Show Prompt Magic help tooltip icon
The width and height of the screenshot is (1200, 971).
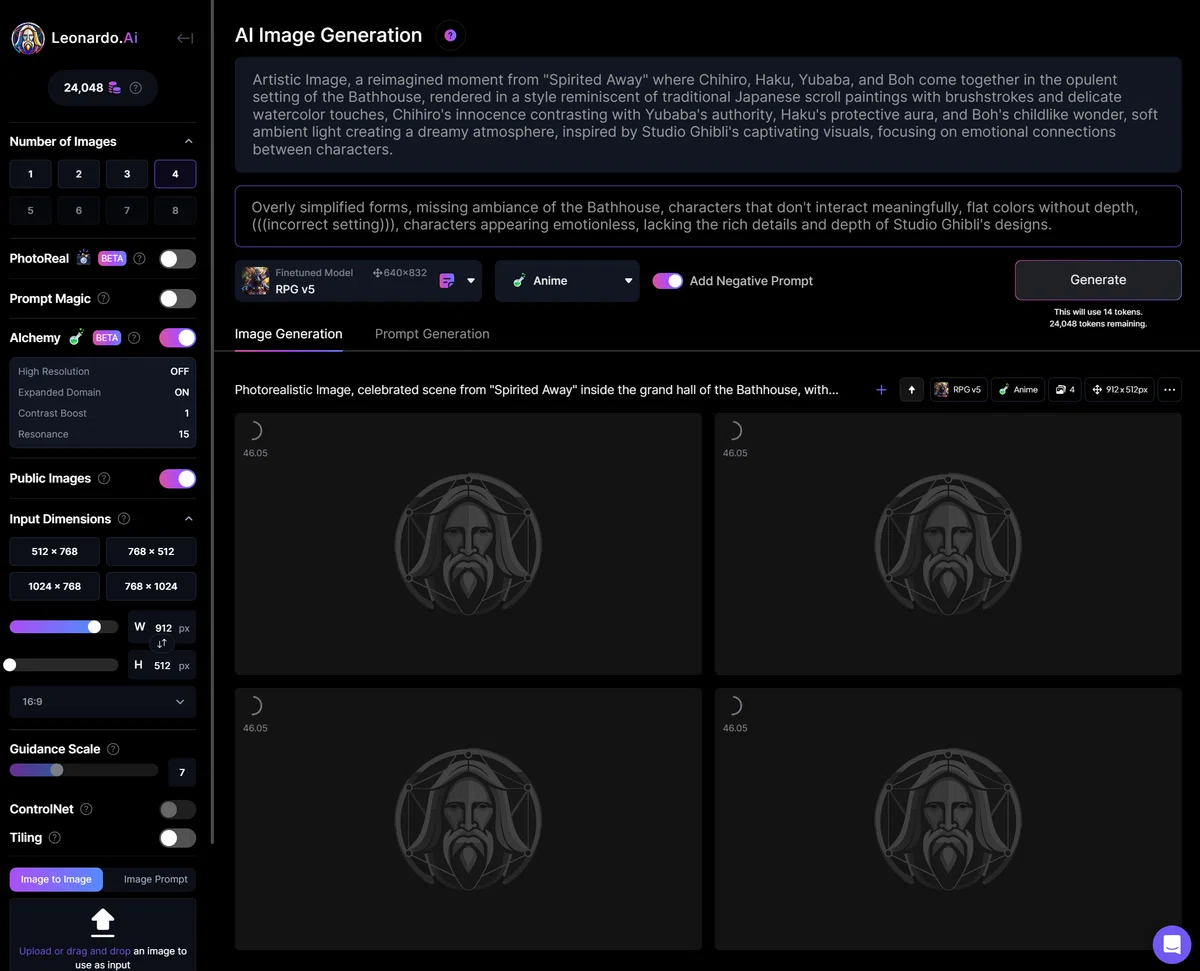103,299
